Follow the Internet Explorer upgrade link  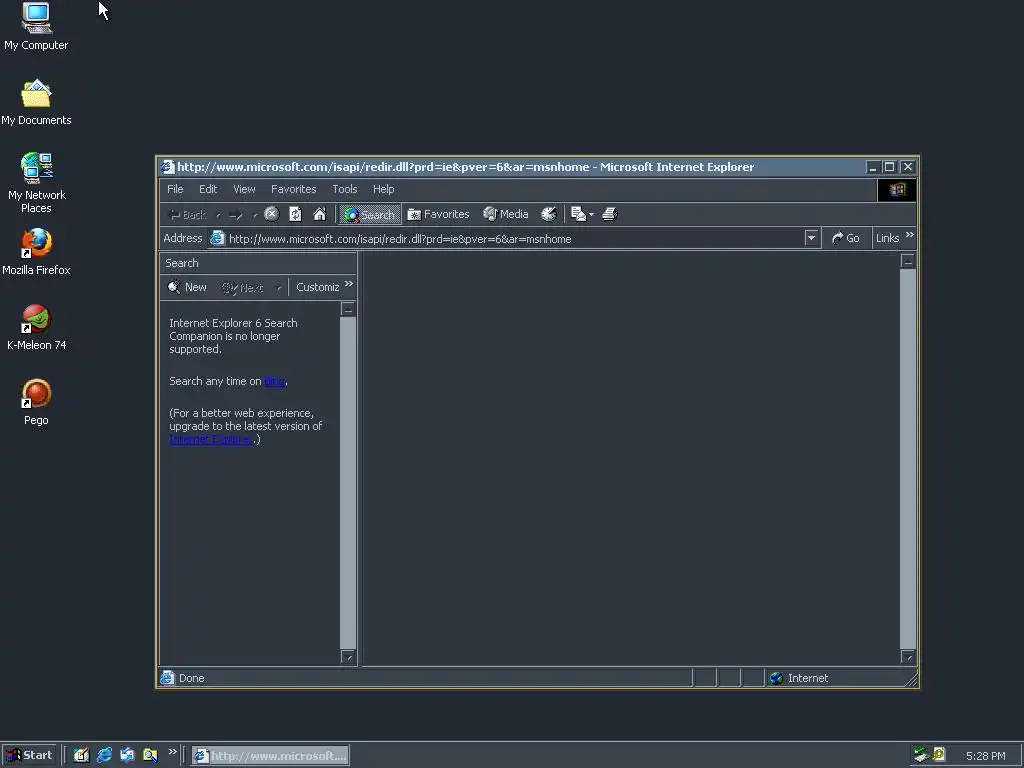(211, 440)
